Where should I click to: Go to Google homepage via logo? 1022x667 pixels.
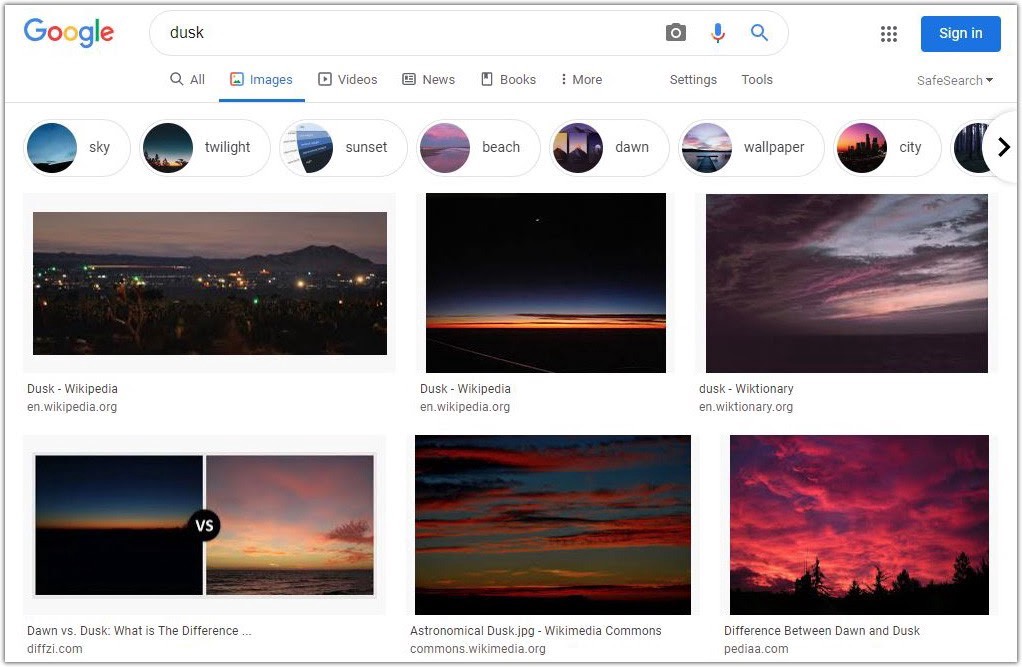[69, 33]
